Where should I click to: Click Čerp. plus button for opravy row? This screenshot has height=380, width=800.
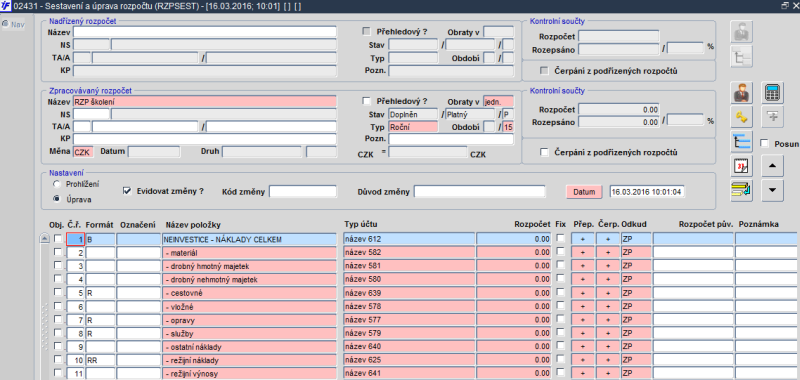coord(608,320)
